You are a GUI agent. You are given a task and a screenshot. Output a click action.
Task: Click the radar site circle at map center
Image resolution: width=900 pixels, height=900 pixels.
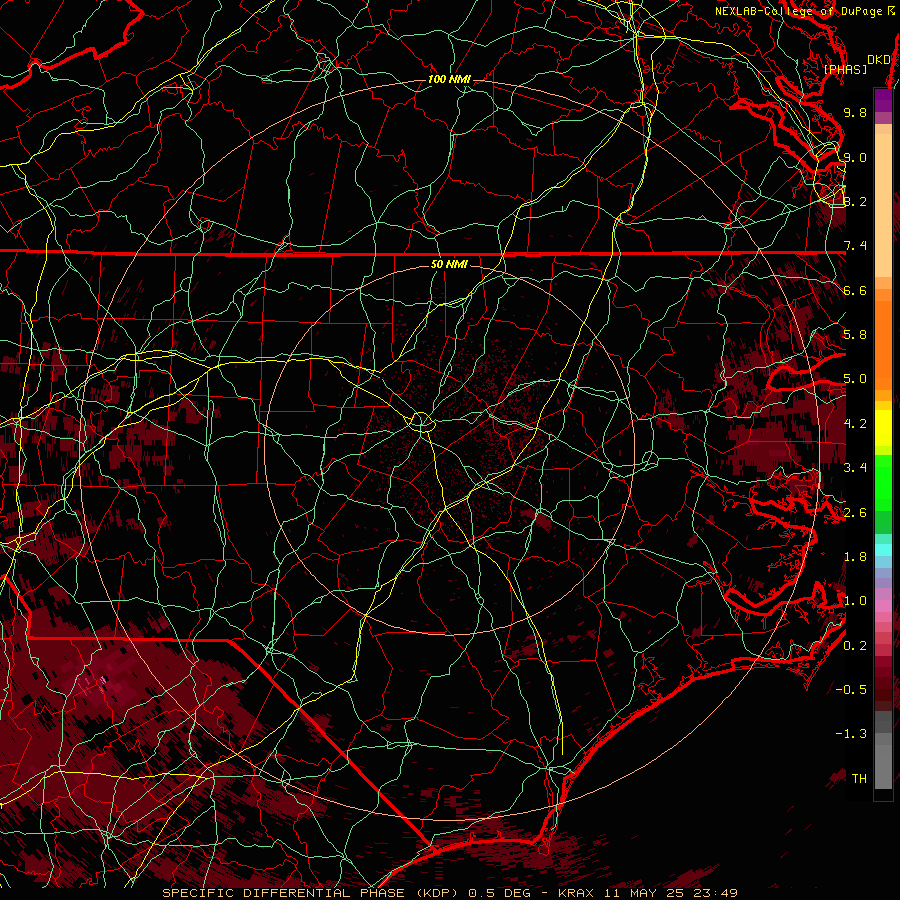coord(421,422)
